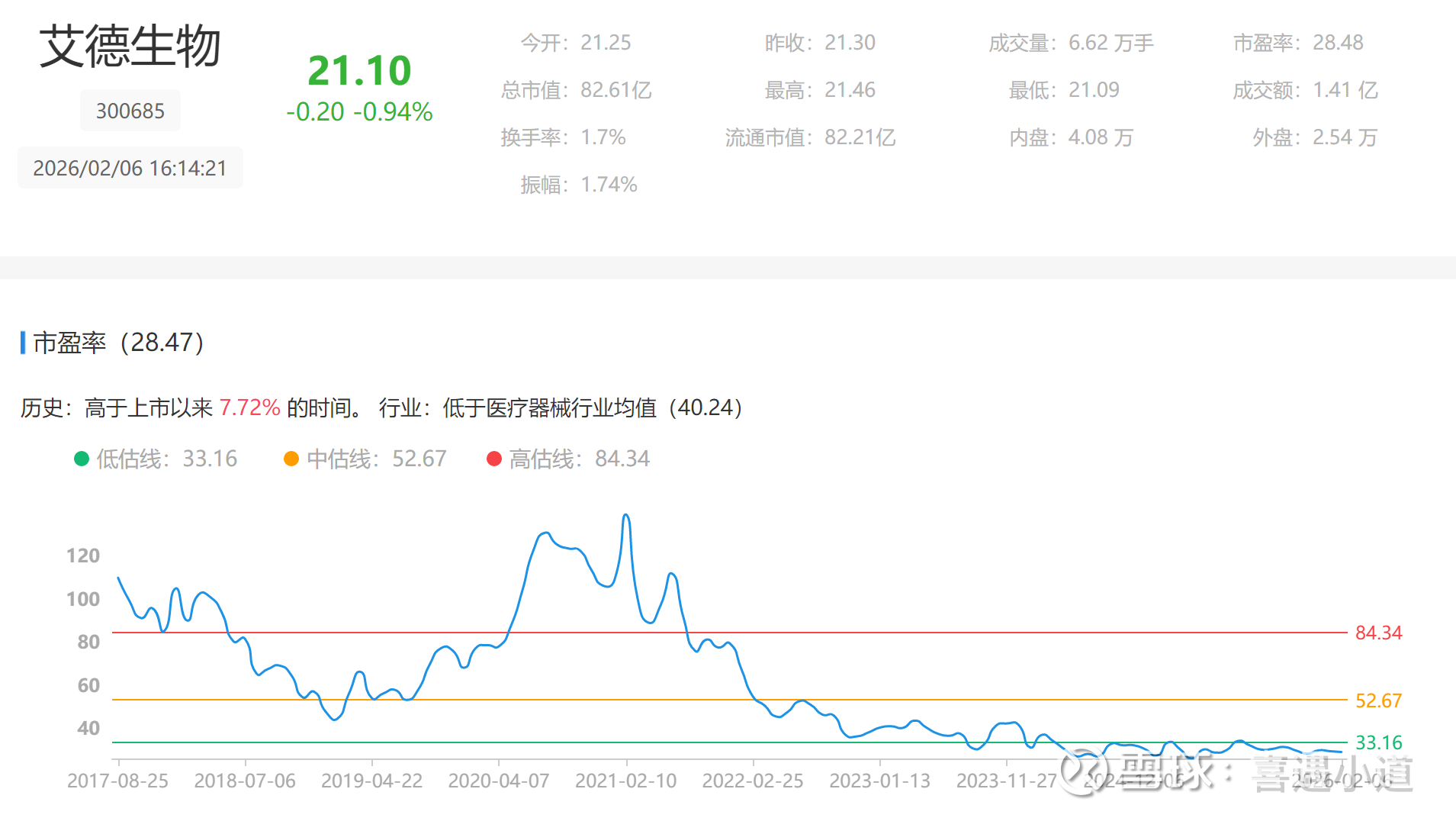Toggle the 低估线: 33.16 legend label
Viewport: 1456px width, 818px height.
click(166, 459)
